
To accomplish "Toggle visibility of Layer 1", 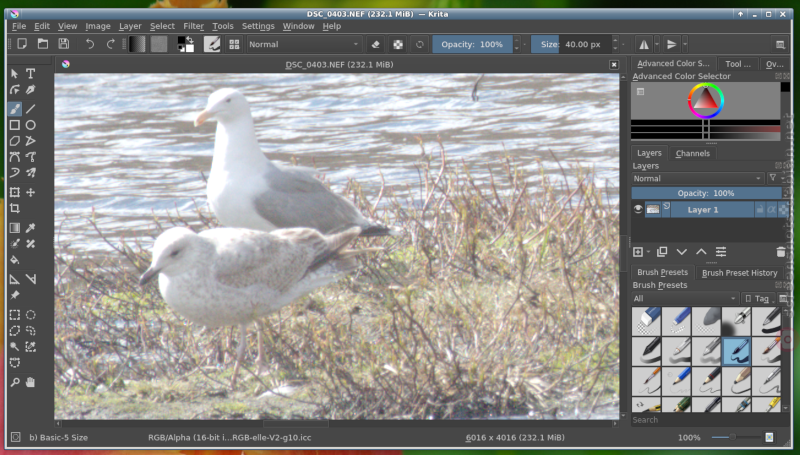I will (638, 210).
